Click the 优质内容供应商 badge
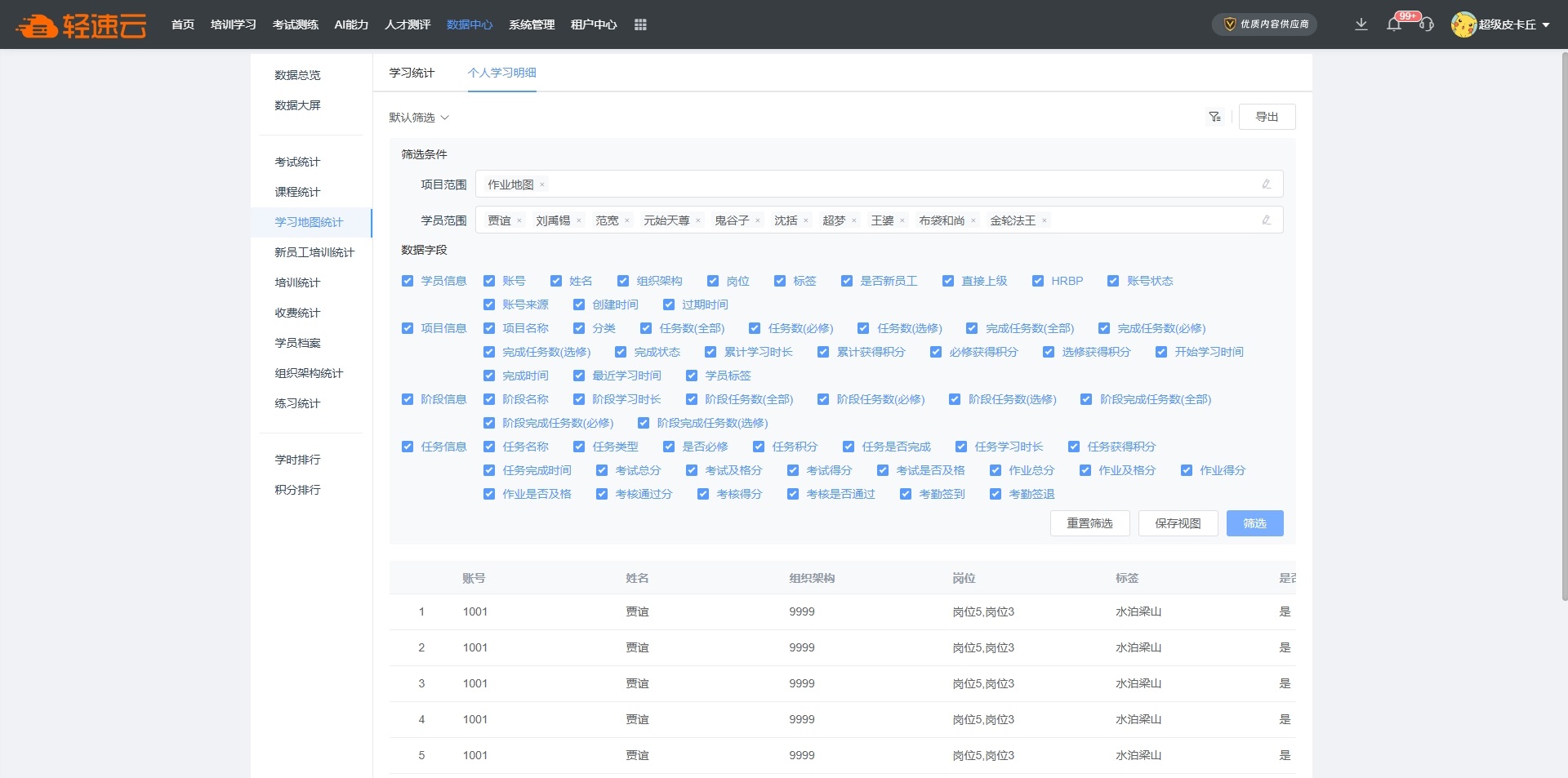Viewport: 1568px width, 778px height. (1264, 24)
